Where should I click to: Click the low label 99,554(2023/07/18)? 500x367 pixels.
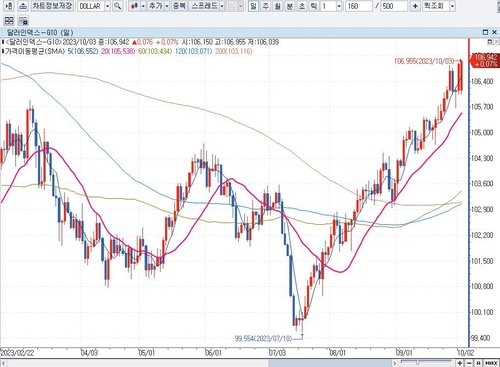pyautogui.click(x=263, y=338)
